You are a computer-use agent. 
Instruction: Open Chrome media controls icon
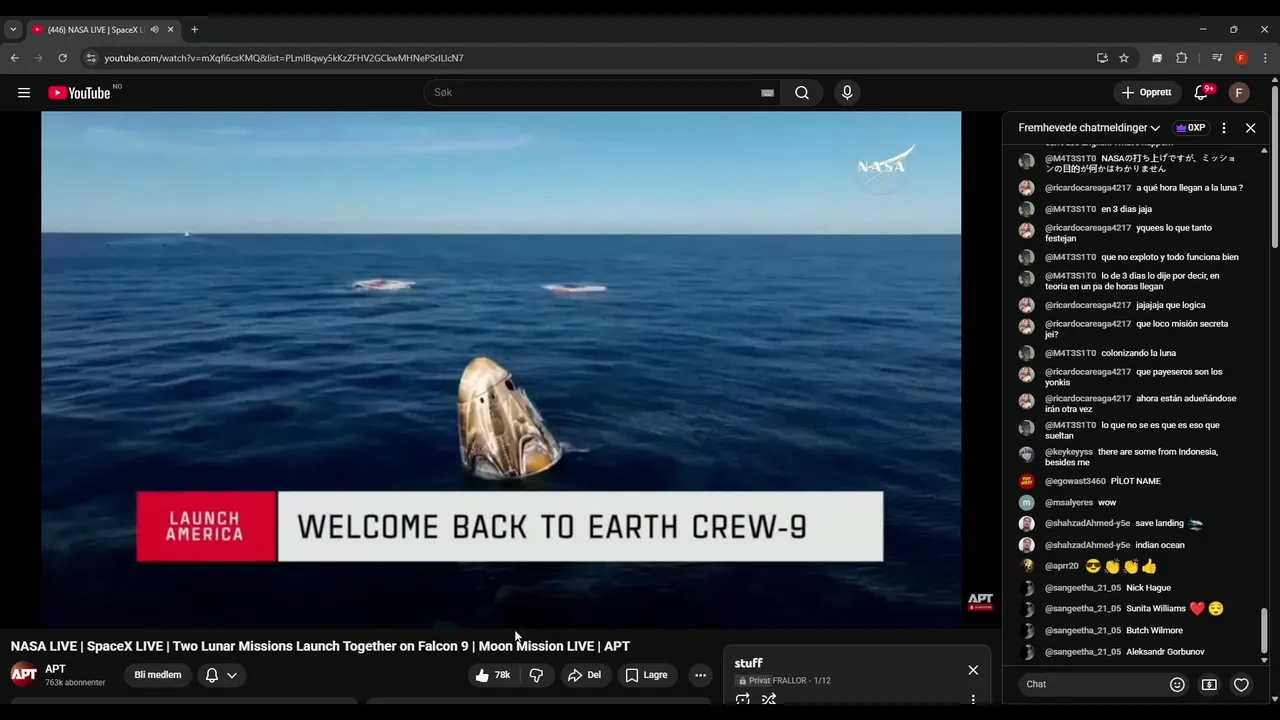(1217, 58)
